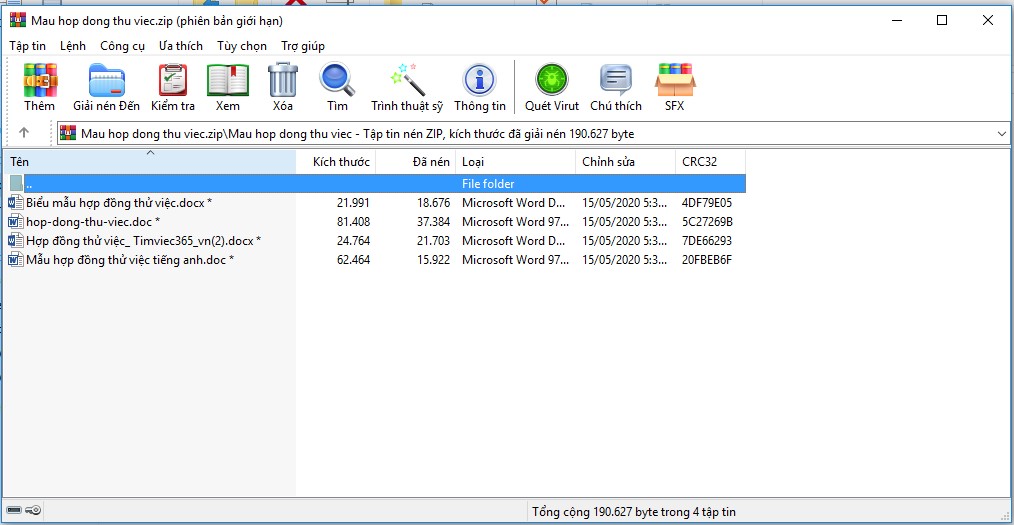This screenshot has height=525, width=1014.
Task: Sort by the CRC32 column header
Action: click(x=710, y=162)
